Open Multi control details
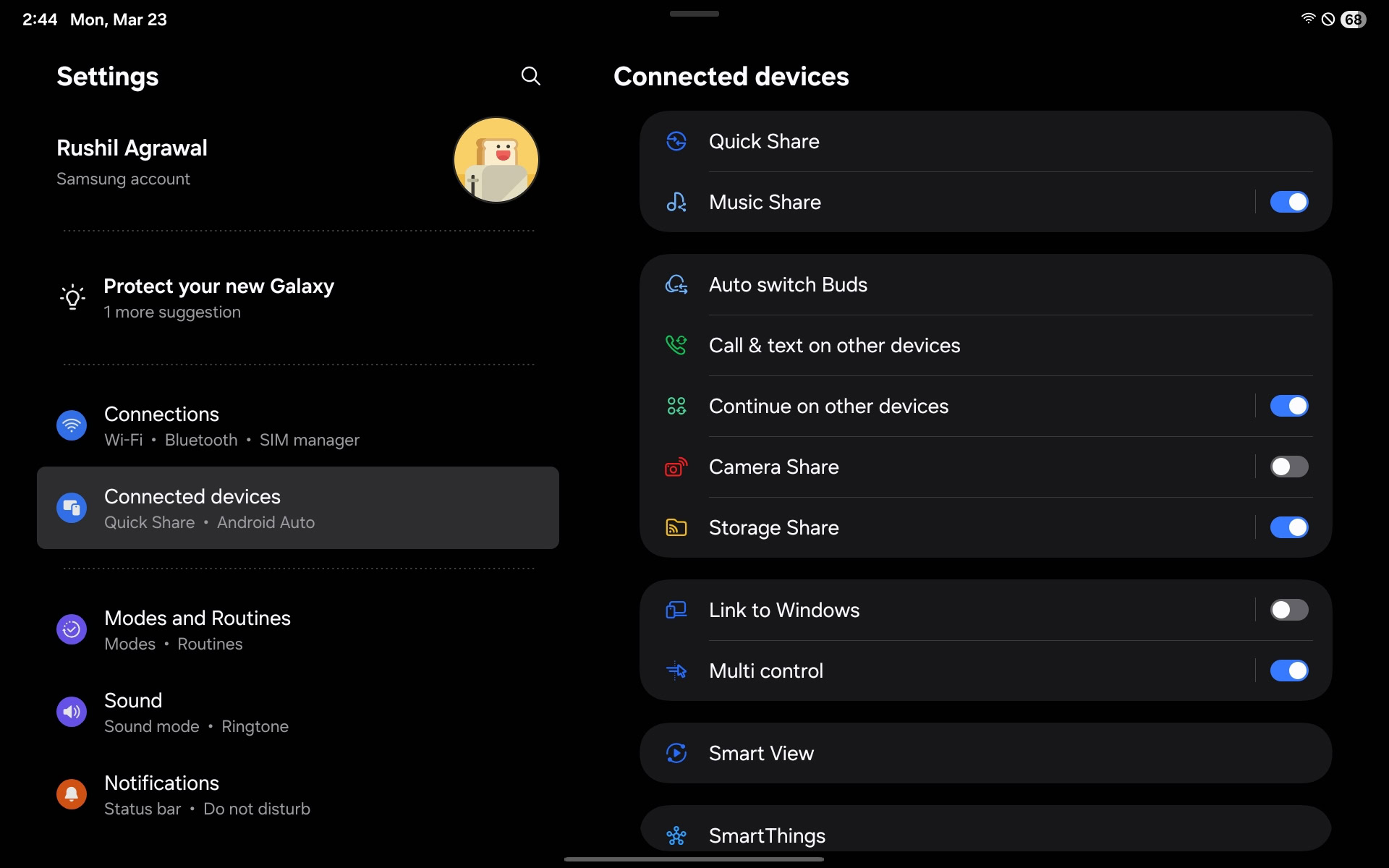 pos(946,671)
